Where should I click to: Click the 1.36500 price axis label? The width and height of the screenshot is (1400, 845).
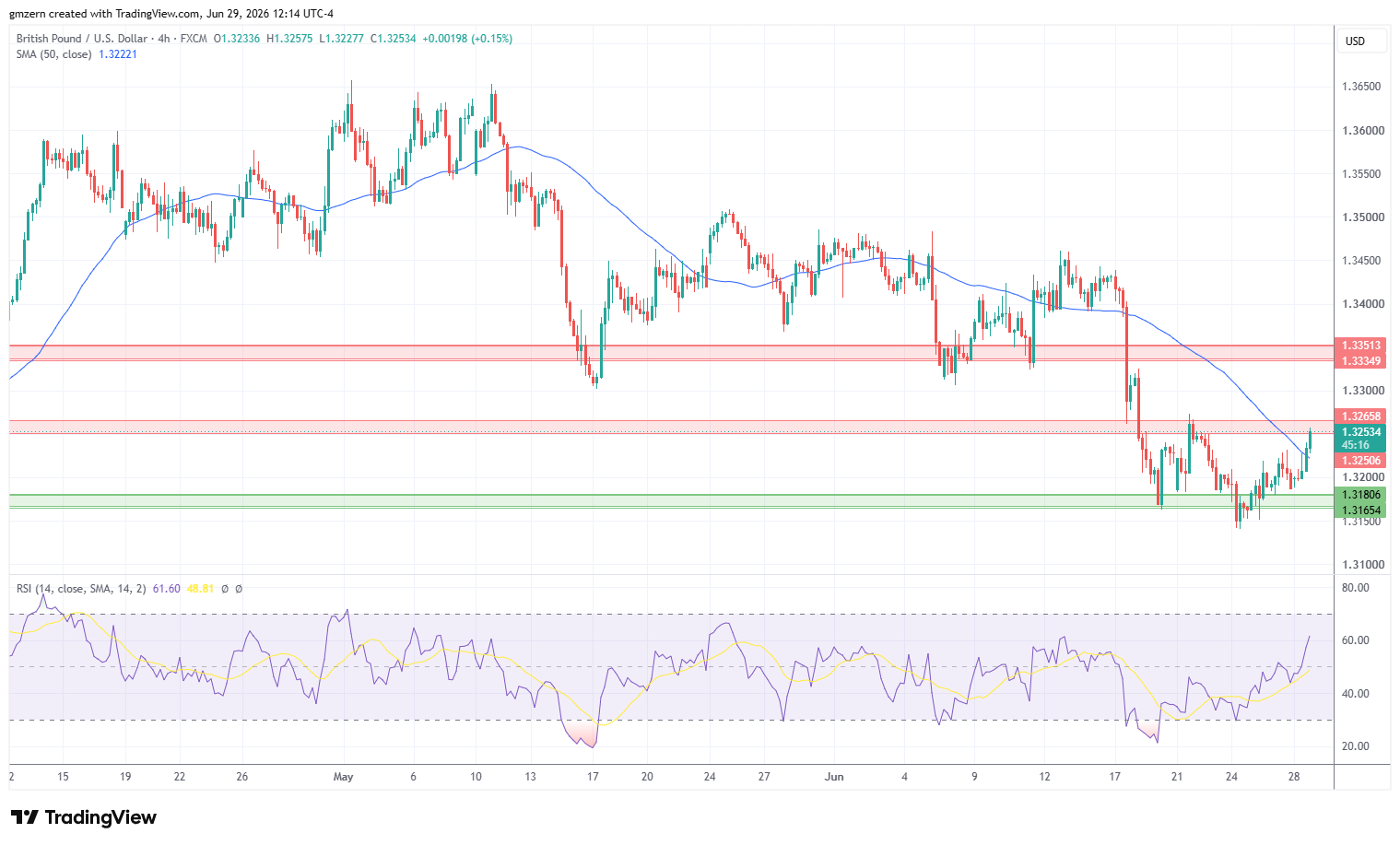click(1361, 87)
